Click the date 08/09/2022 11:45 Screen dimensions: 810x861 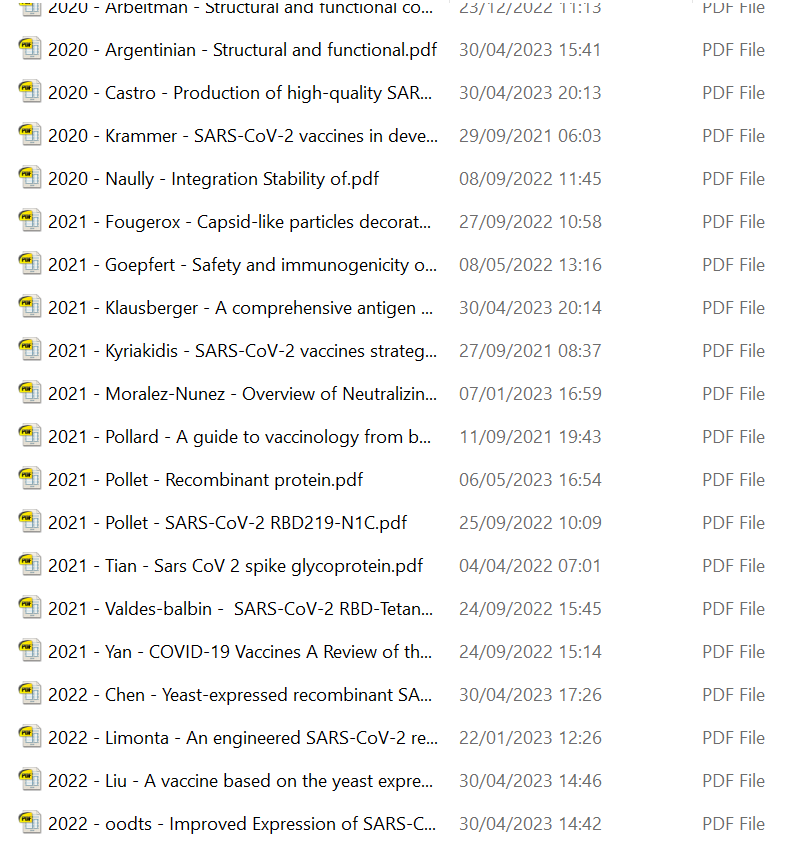pos(530,179)
